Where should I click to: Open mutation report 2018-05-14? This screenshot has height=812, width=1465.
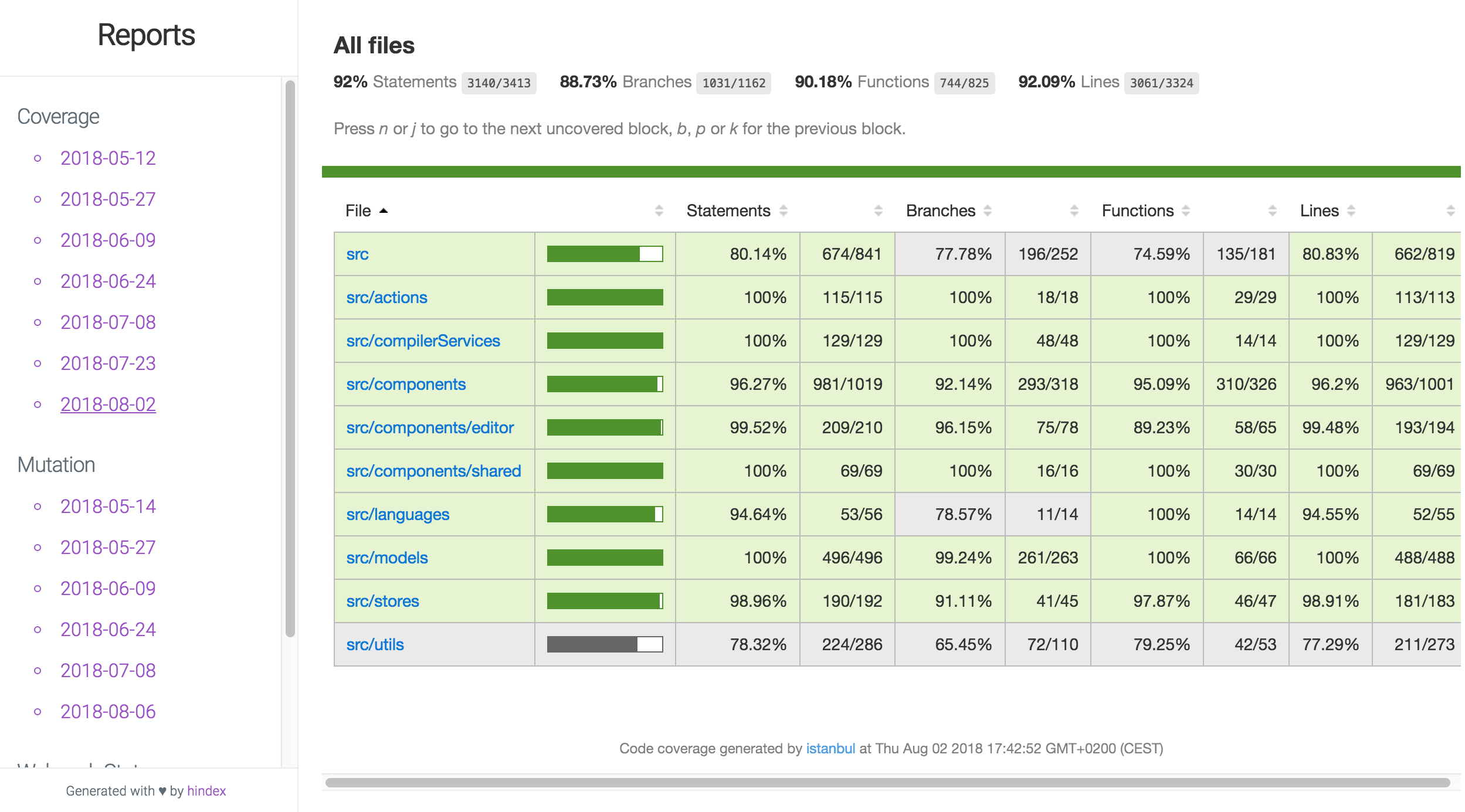[108, 507]
